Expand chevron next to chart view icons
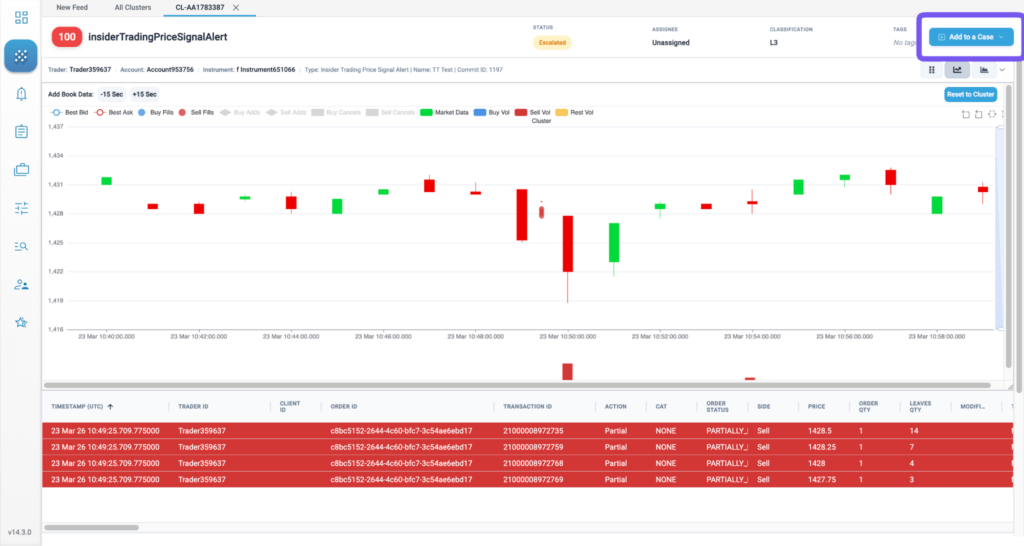This screenshot has width=1024, height=546. tap(1002, 70)
